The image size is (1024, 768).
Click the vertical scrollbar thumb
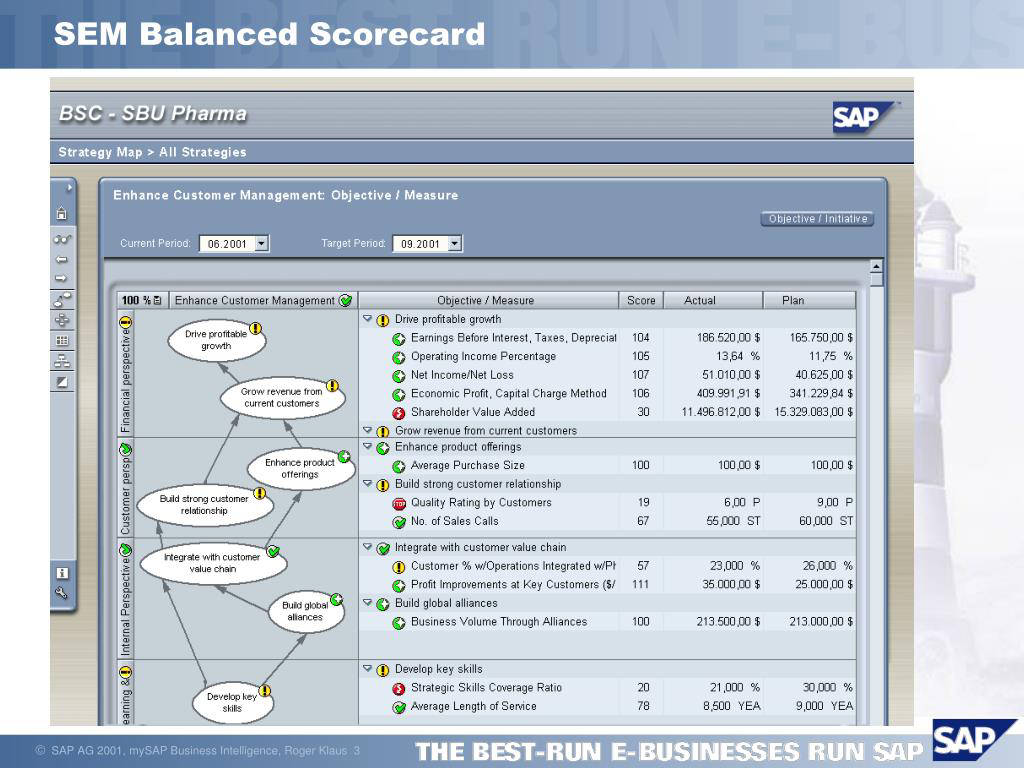click(876, 280)
